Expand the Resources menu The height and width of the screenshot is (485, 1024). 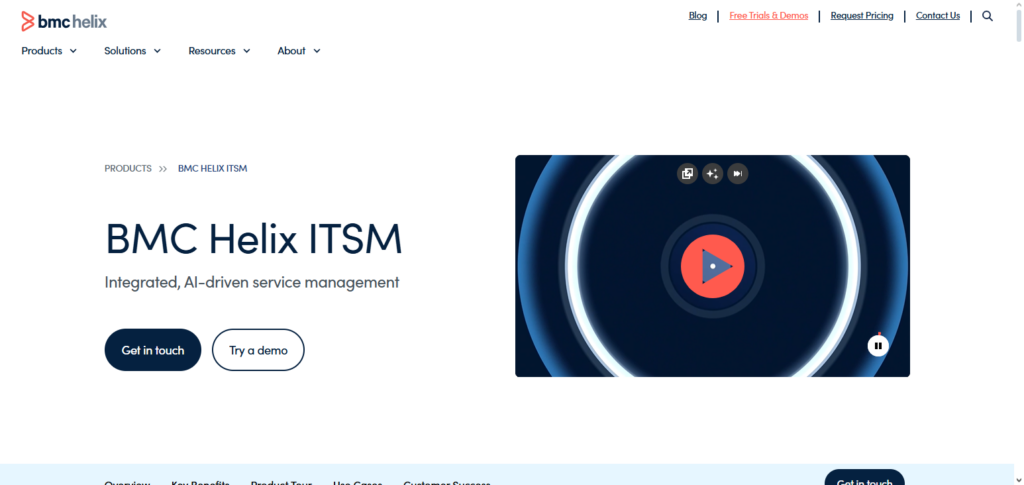point(219,51)
